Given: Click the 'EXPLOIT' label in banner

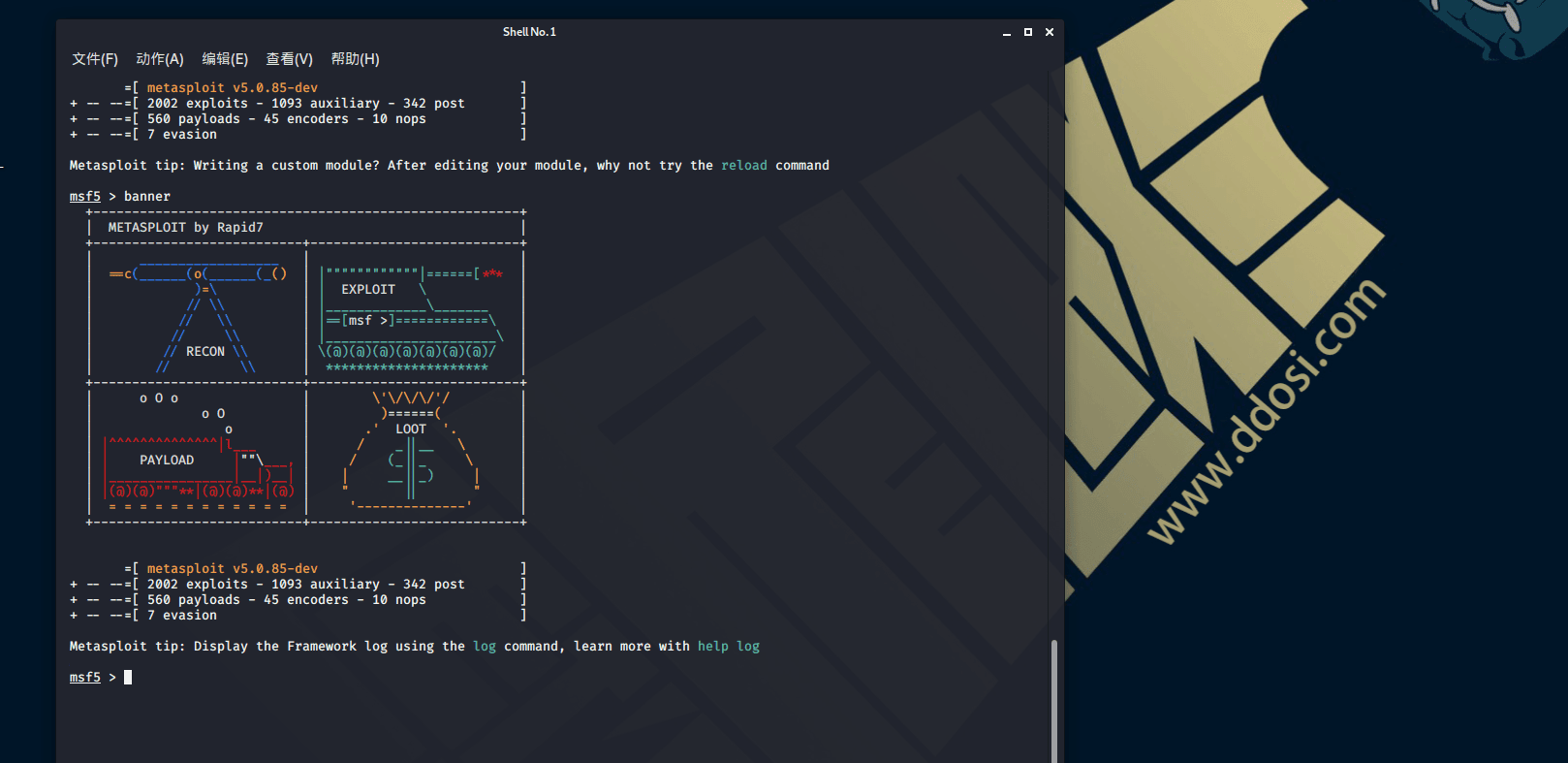Looking at the screenshot, I should 368,290.
